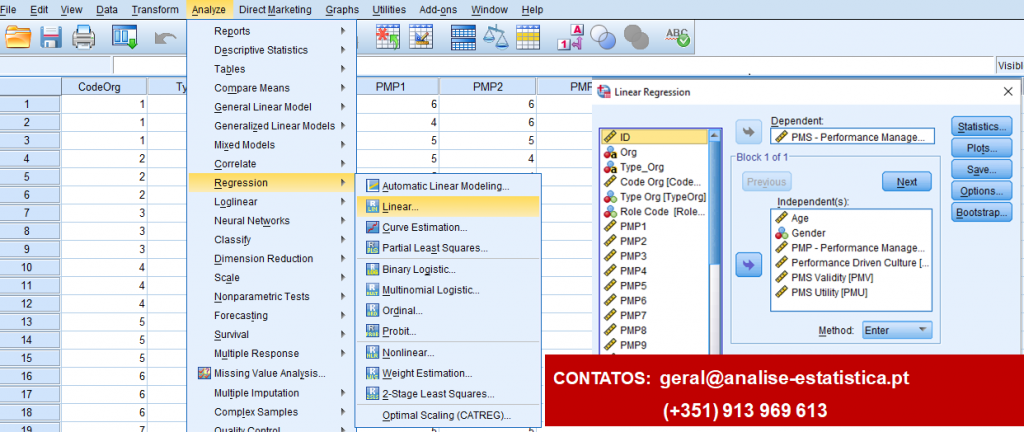1024x432 pixels.
Task: Choose Ordinal... regression entry
Action: point(448,311)
